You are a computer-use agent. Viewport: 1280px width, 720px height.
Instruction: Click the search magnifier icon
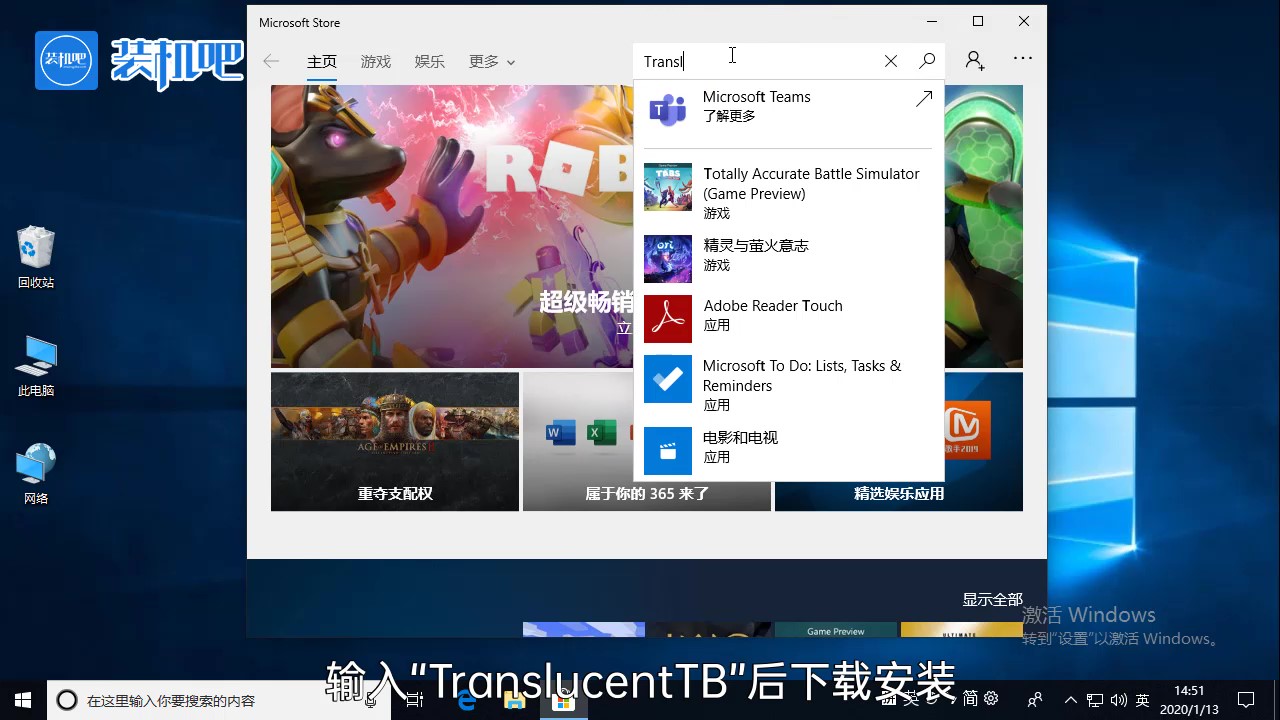click(x=927, y=61)
